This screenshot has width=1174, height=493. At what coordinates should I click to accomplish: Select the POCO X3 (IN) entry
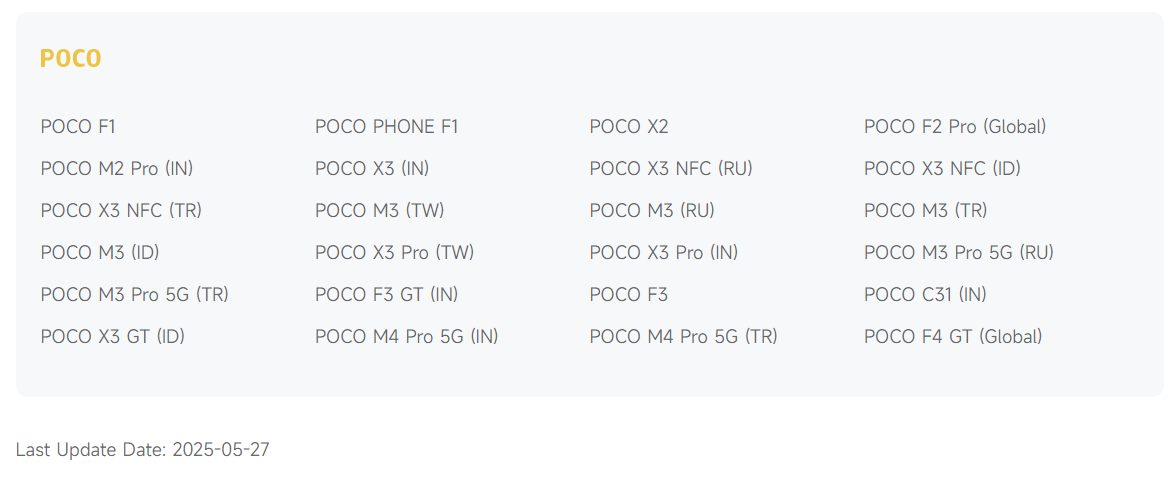click(371, 169)
